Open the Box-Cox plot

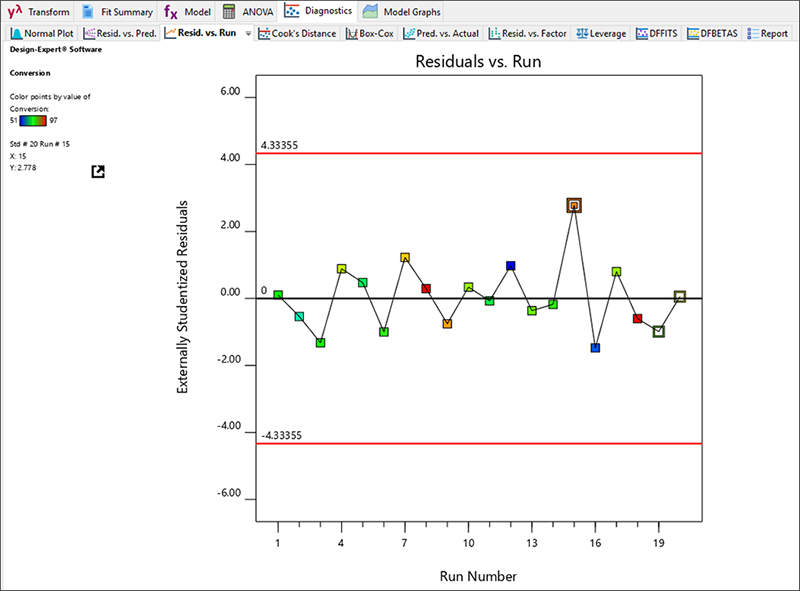(370, 33)
